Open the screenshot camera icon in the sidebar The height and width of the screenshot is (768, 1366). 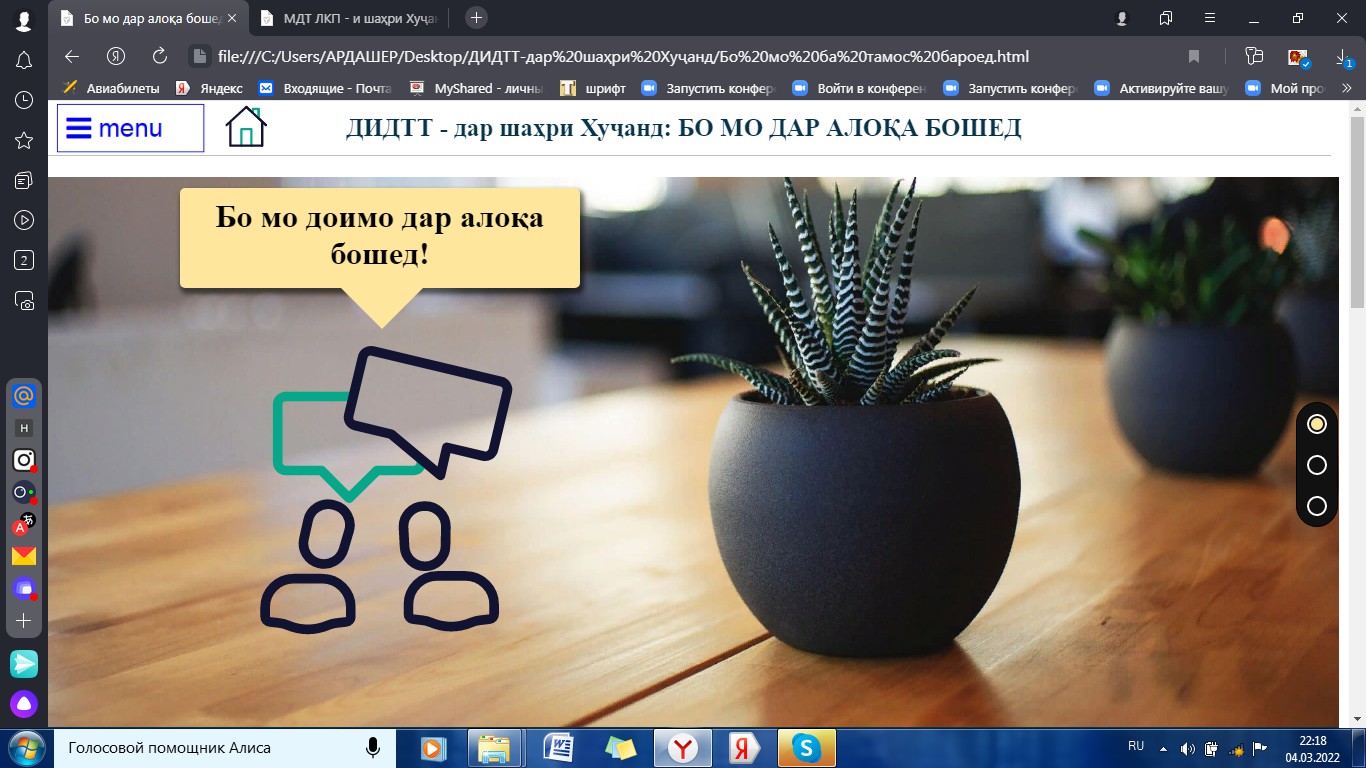(x=24, y=300)
